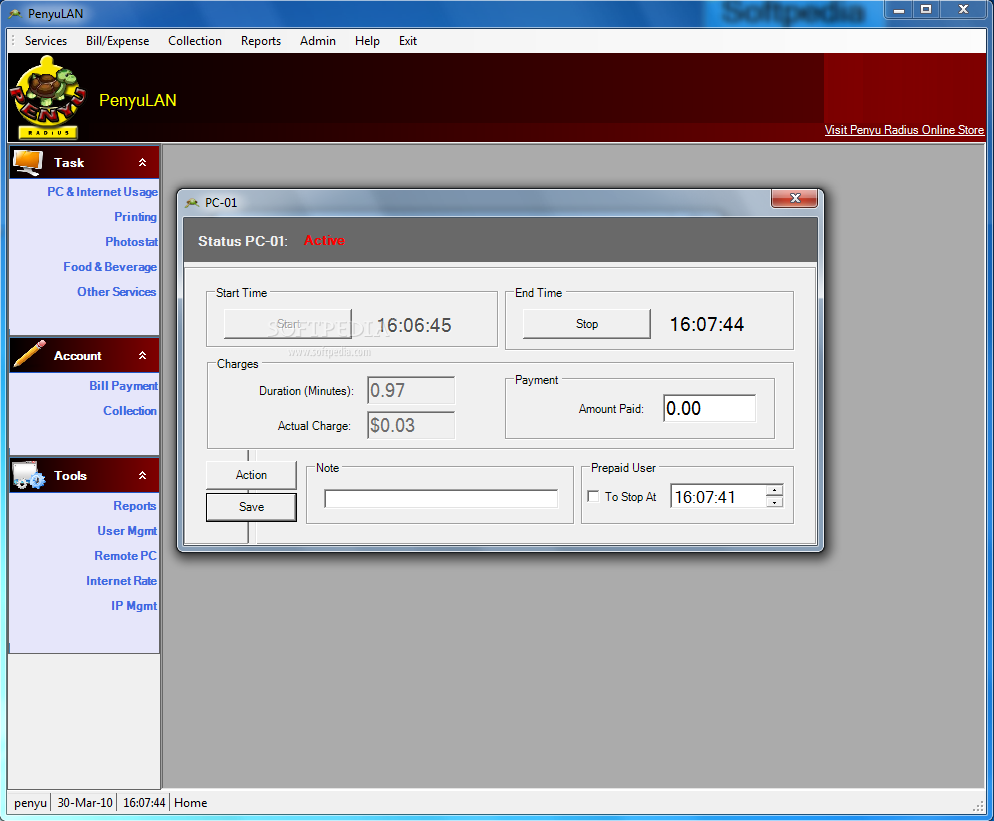Click the Tools panel header

pos(84,475)
